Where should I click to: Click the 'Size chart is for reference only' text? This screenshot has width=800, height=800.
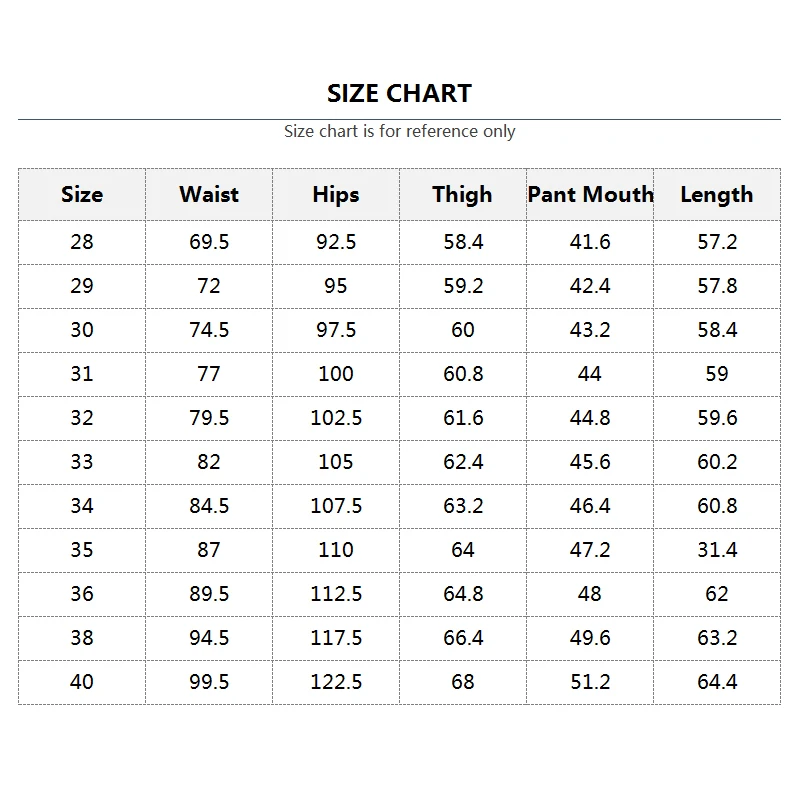pos(399,131)
